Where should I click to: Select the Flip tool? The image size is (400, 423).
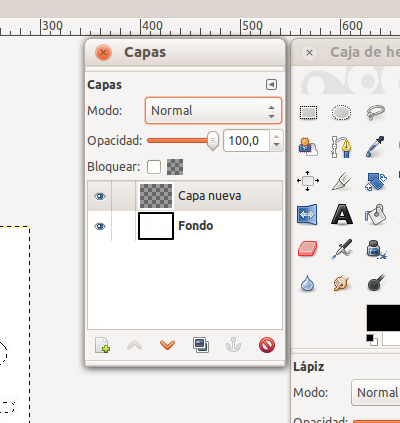tap(307, 215)
